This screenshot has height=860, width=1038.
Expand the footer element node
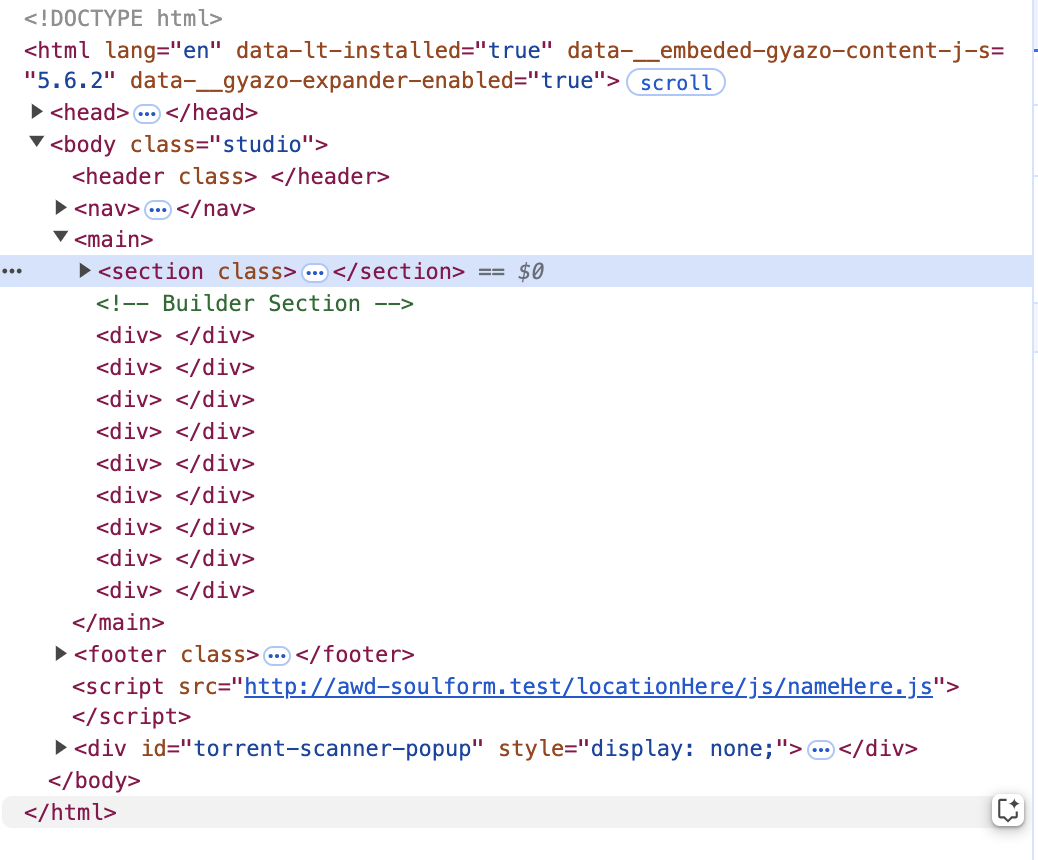pyautogui.click(x=61, y=654)
